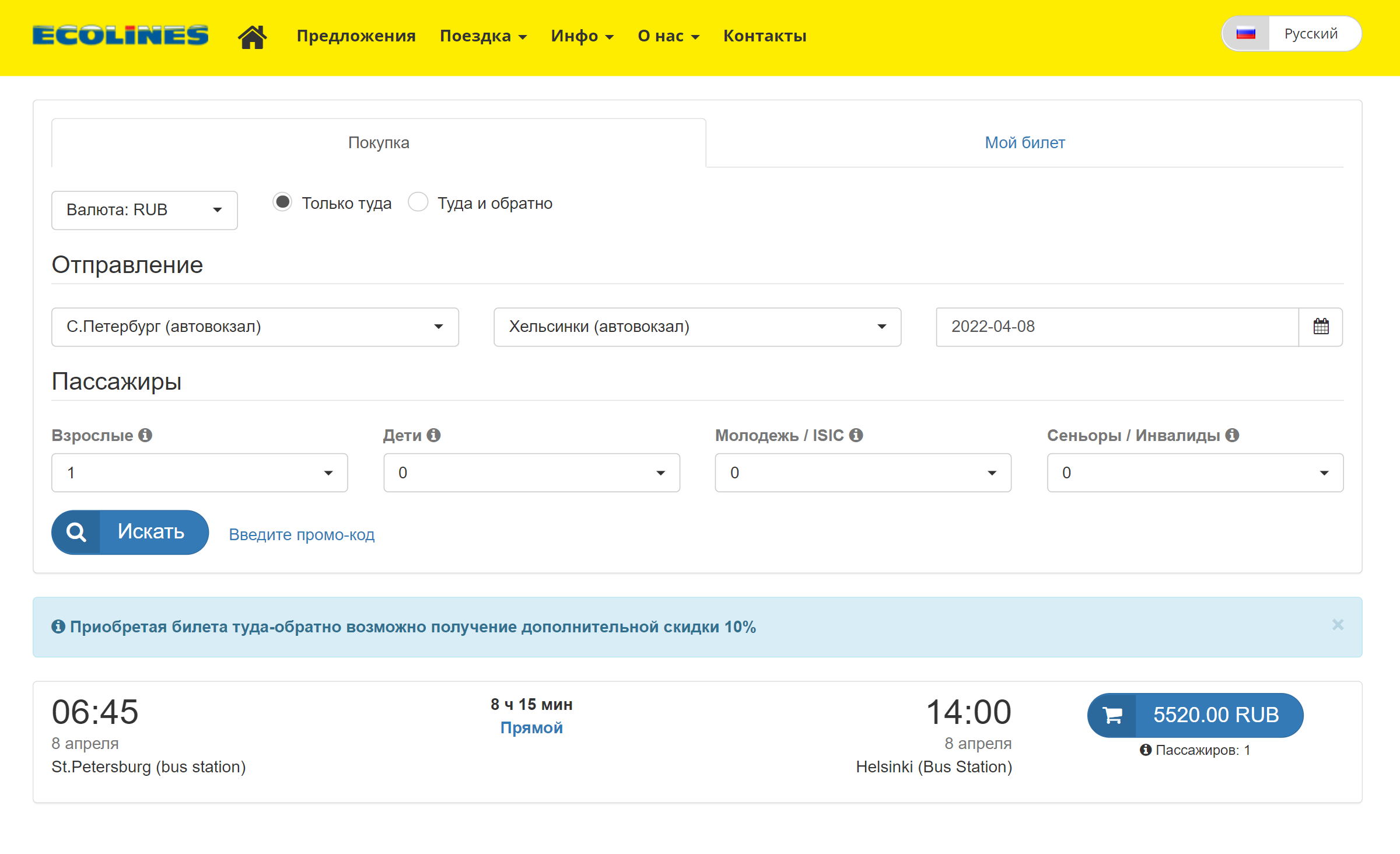Switch to the Покупка tab
Screen dimensions: 1400x854
pos(379,143)
